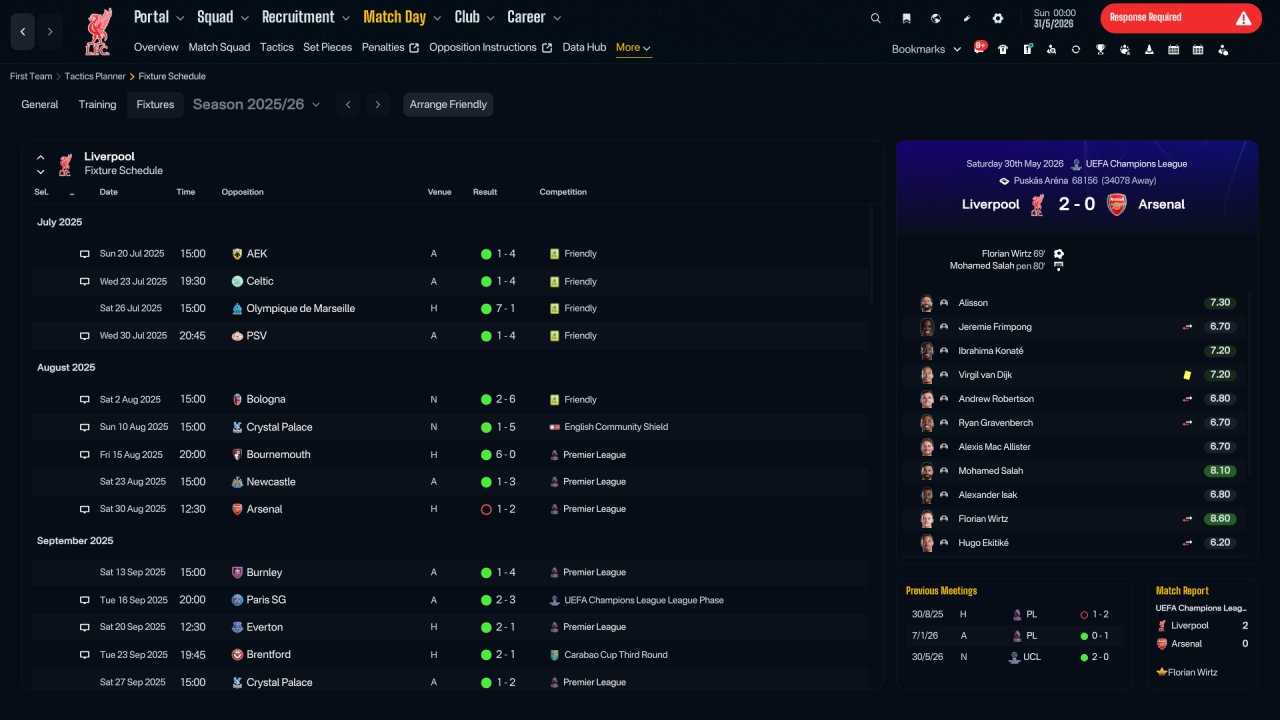Open inbox messages icon with 9+ badge
The image size is (1280, 720).
(979, 49)
